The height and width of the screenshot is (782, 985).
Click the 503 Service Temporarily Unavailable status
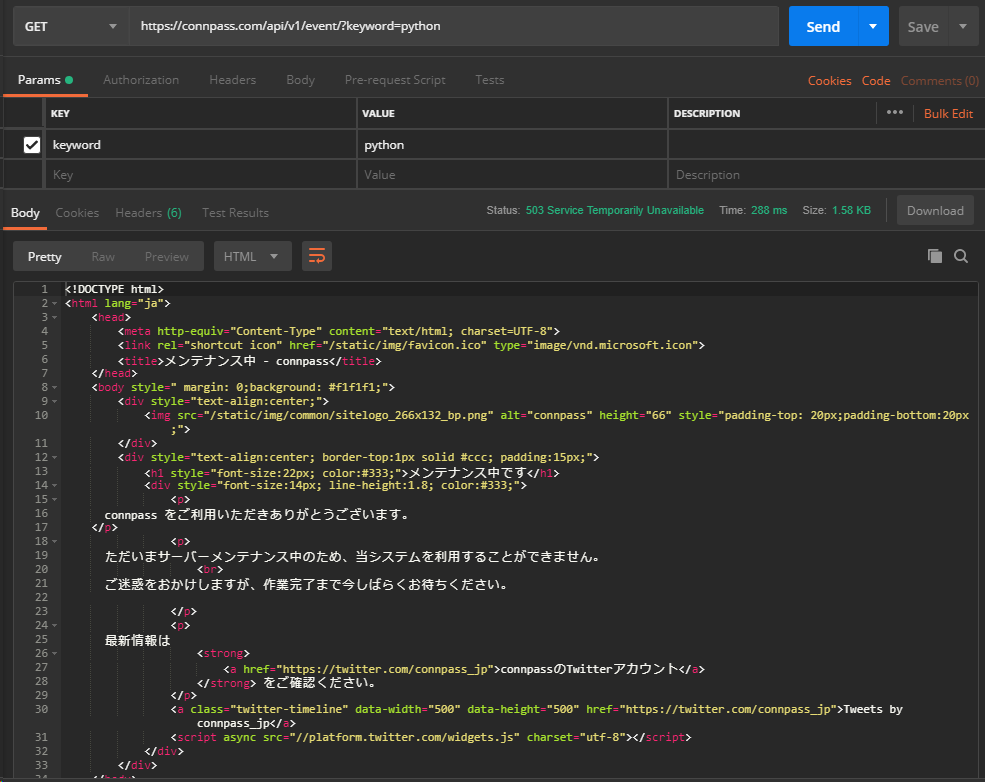tap(614, 210)
